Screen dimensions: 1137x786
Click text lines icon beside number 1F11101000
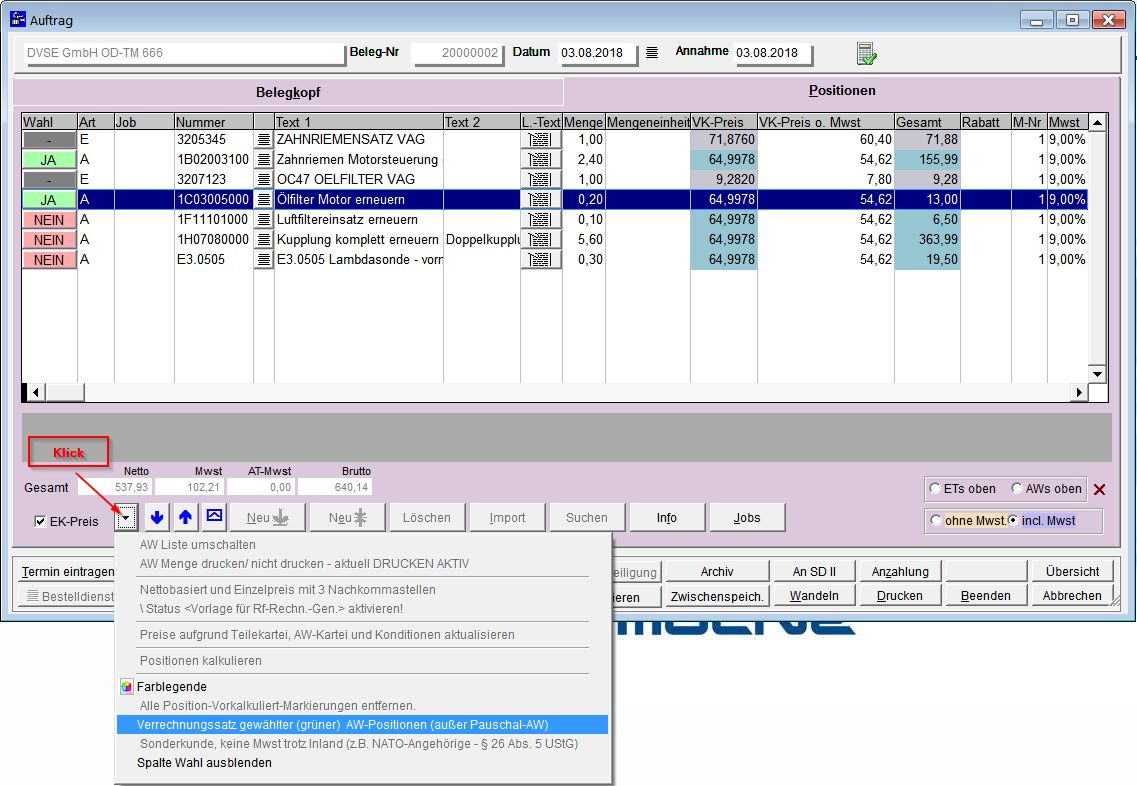point(264,219)
